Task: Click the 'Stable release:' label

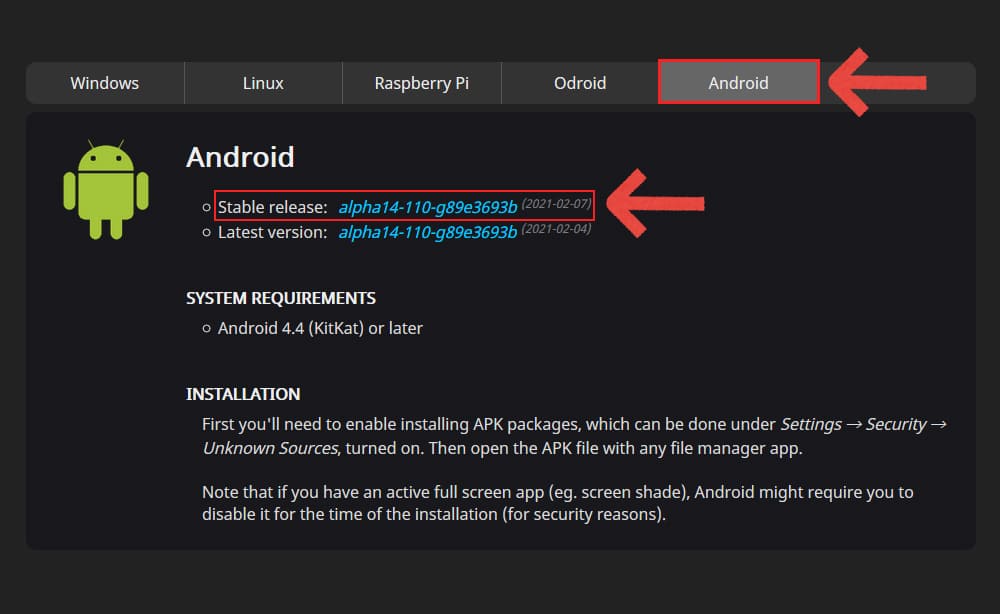Action: click(x=272, y=207)
